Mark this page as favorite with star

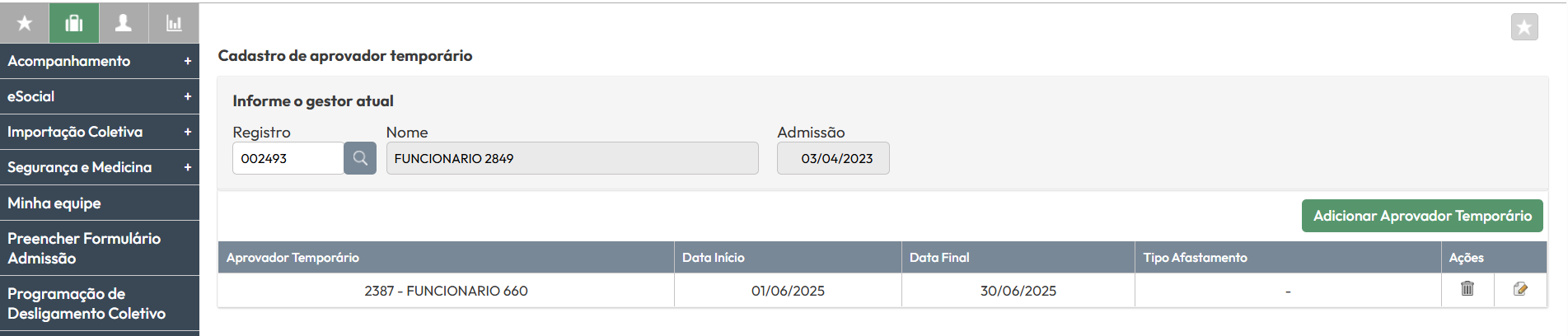(x=1524, y=27)
